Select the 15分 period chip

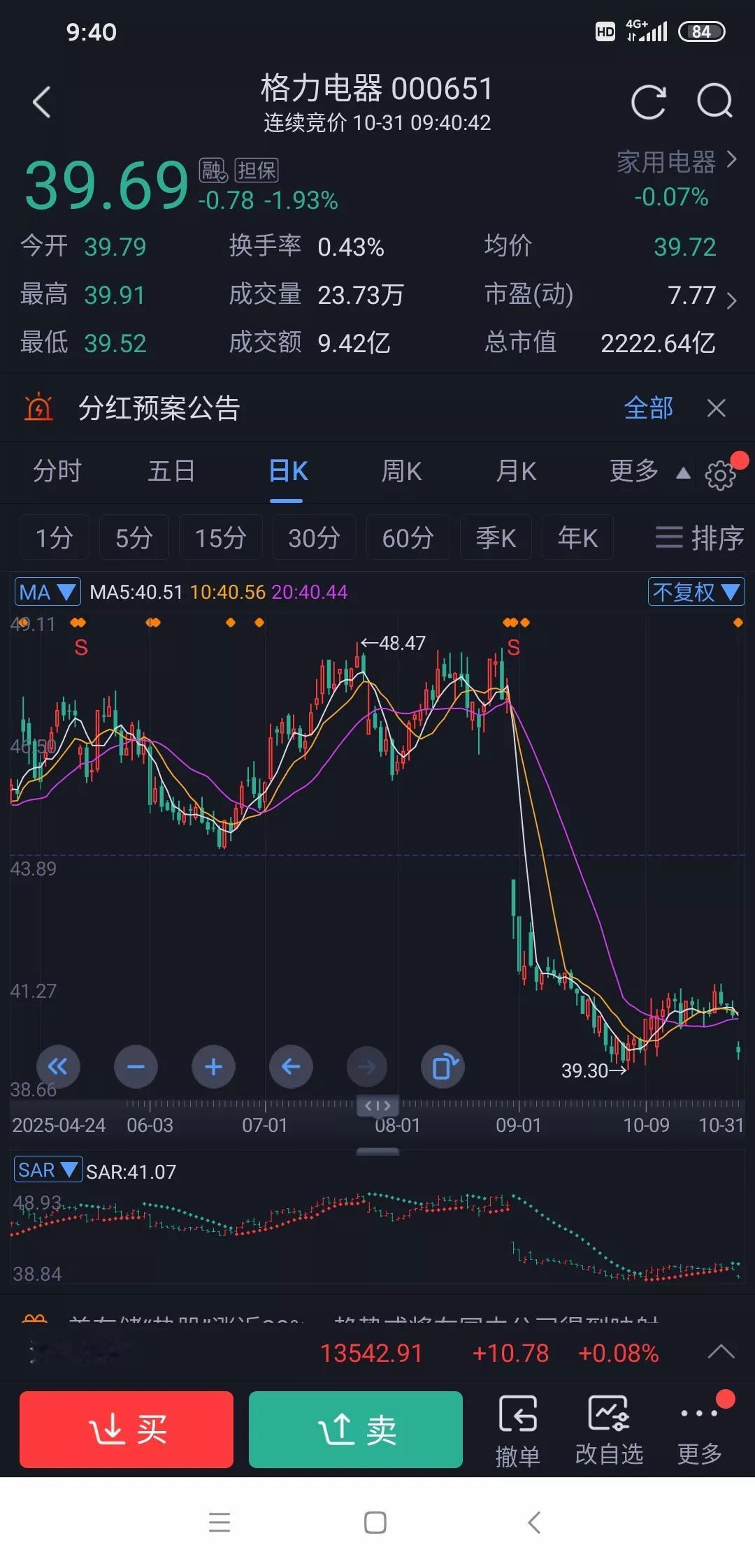click(220, 537)
